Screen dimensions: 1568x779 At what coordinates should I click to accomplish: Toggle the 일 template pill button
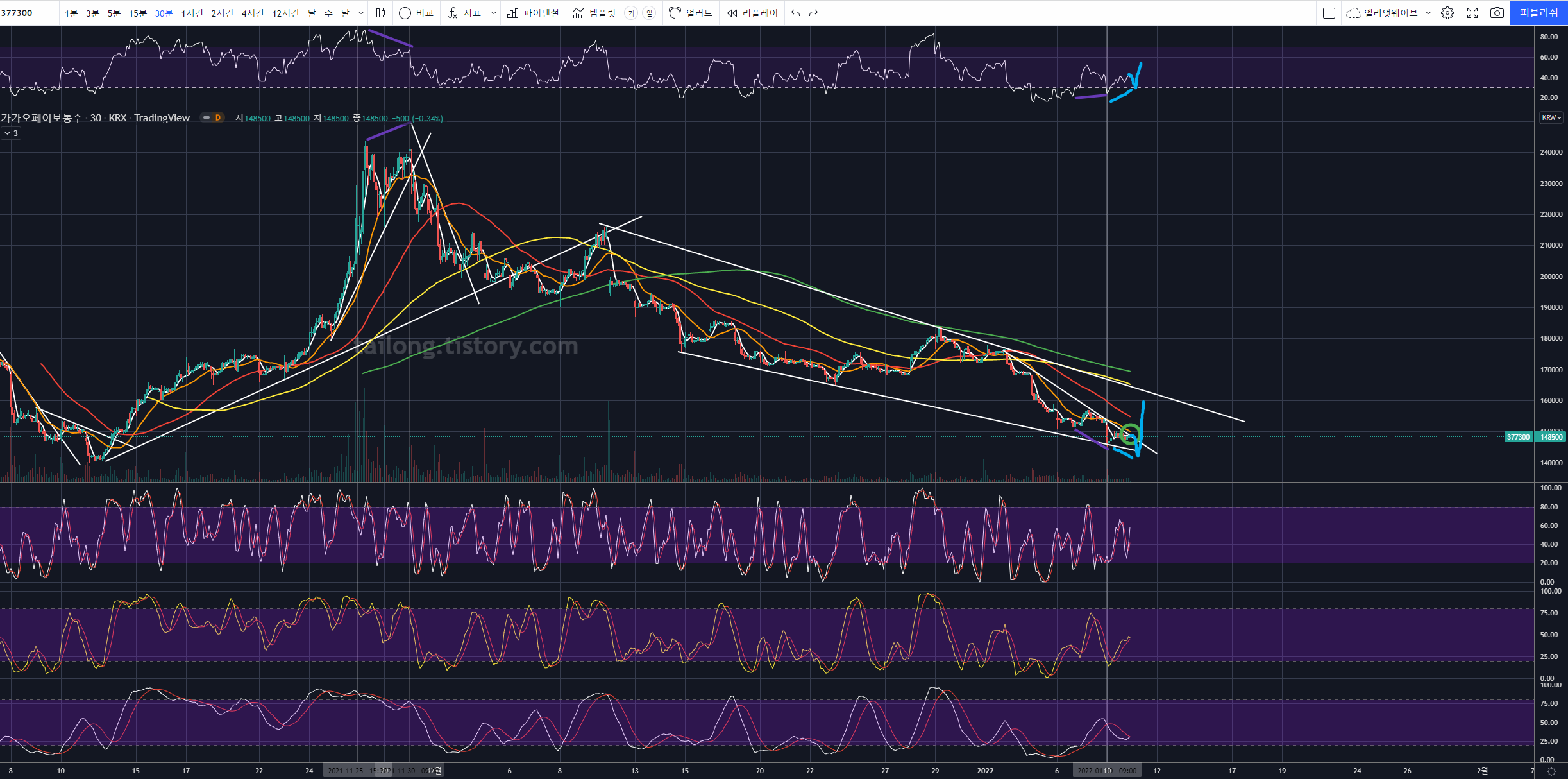tap(649, 13)
